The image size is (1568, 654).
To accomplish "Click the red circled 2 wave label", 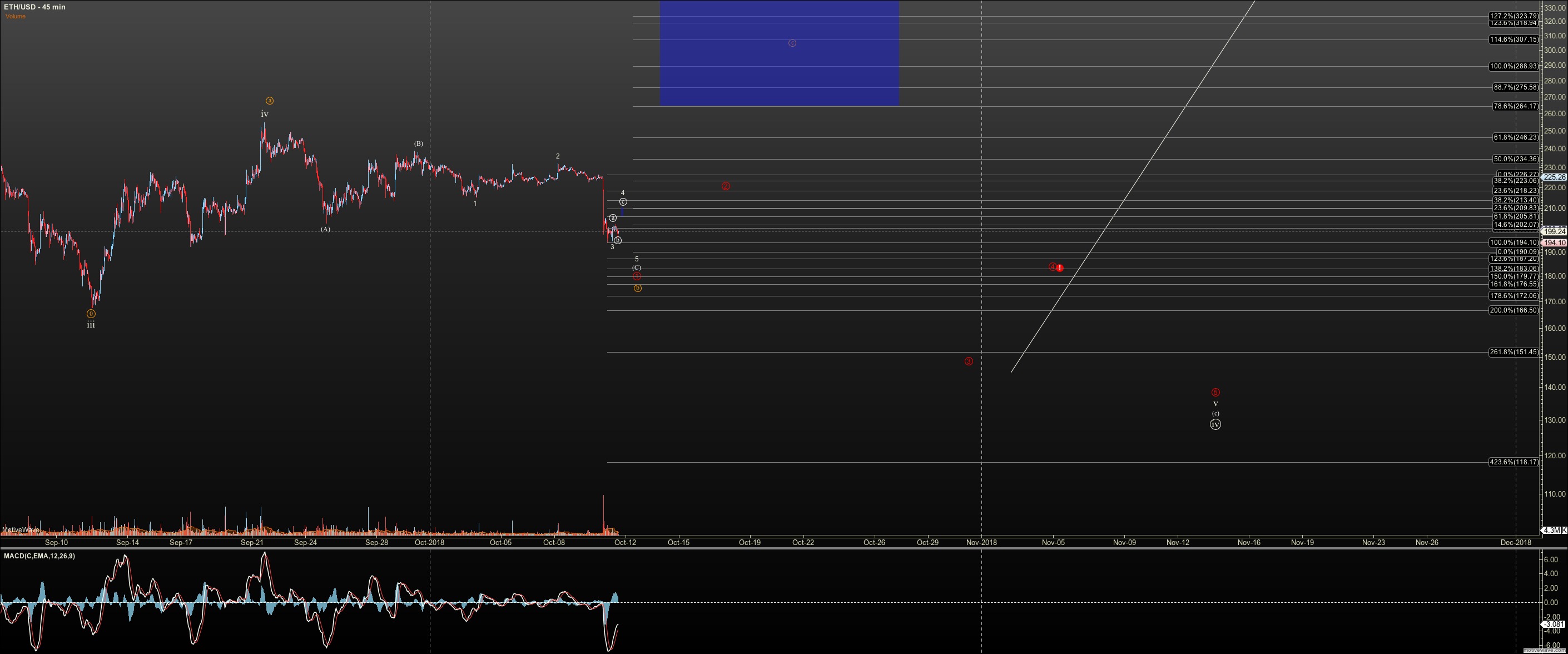I will (726, 186).
